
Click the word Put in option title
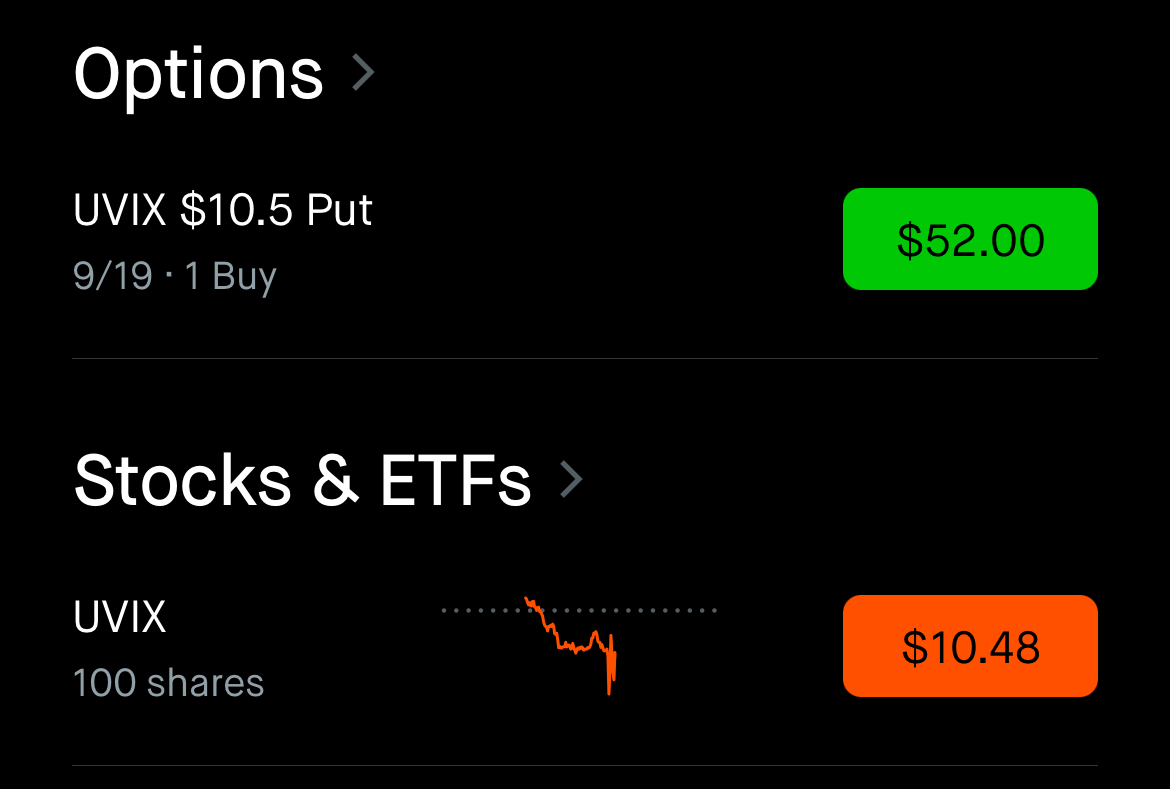[340, 210]
